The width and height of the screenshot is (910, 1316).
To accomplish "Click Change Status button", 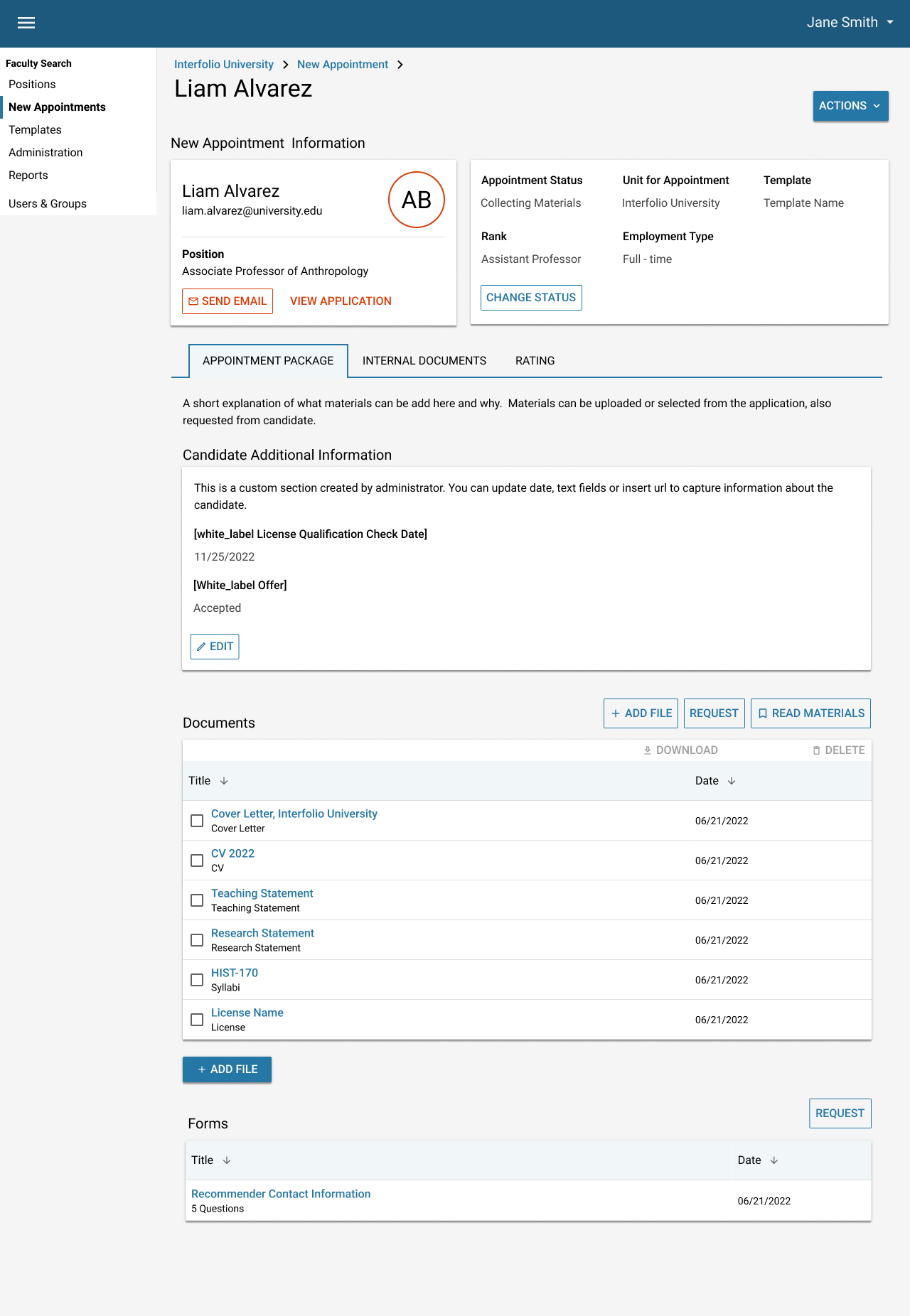I will (531, 298).
